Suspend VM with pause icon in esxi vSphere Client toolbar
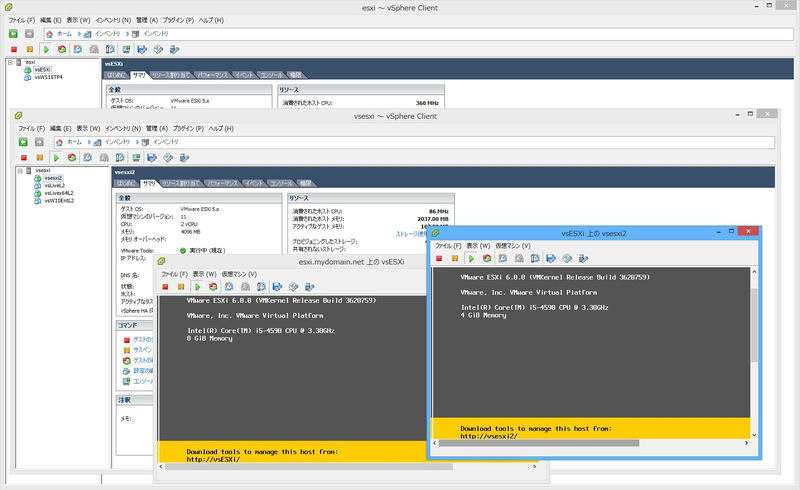Viewport: 800px width, 490px height. pyautogui.click(x=30, y=50)
